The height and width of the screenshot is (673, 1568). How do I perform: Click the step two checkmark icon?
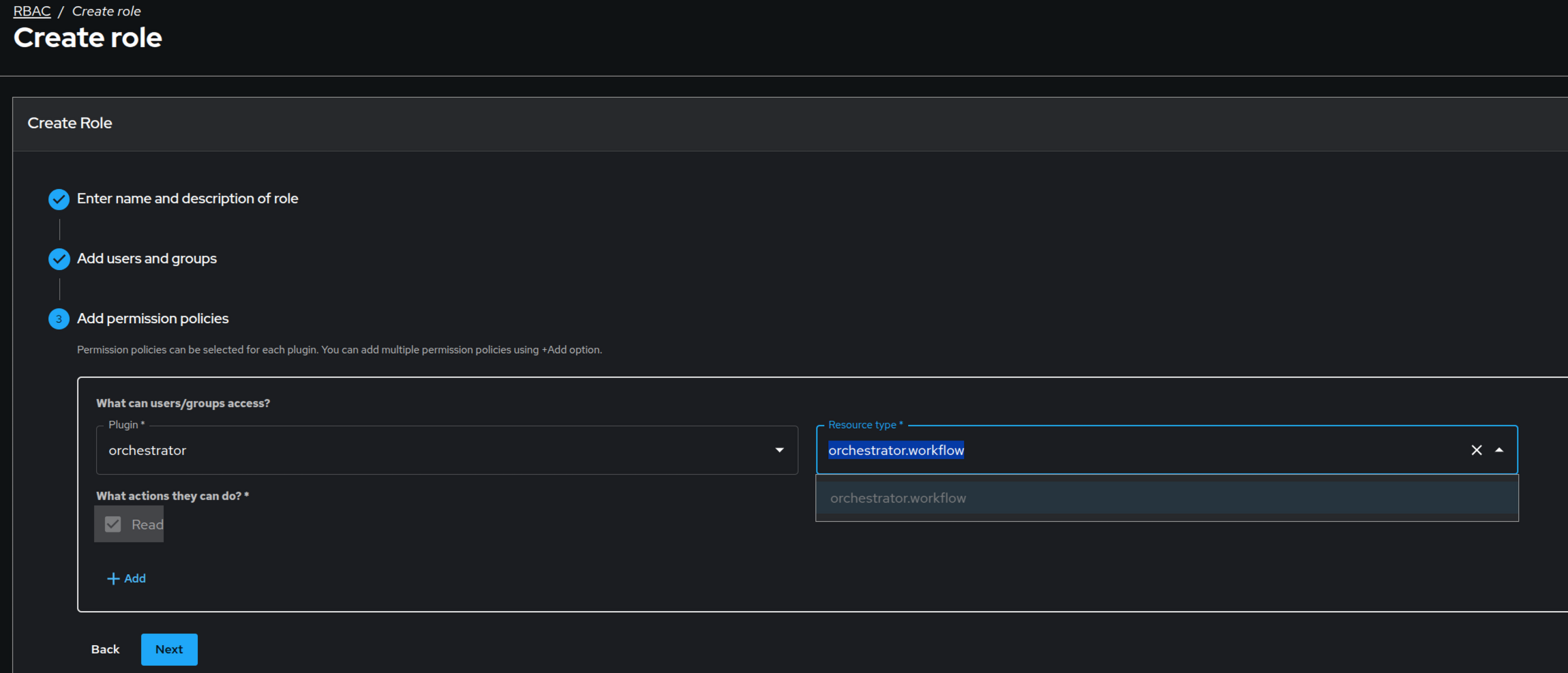(59, 259)
